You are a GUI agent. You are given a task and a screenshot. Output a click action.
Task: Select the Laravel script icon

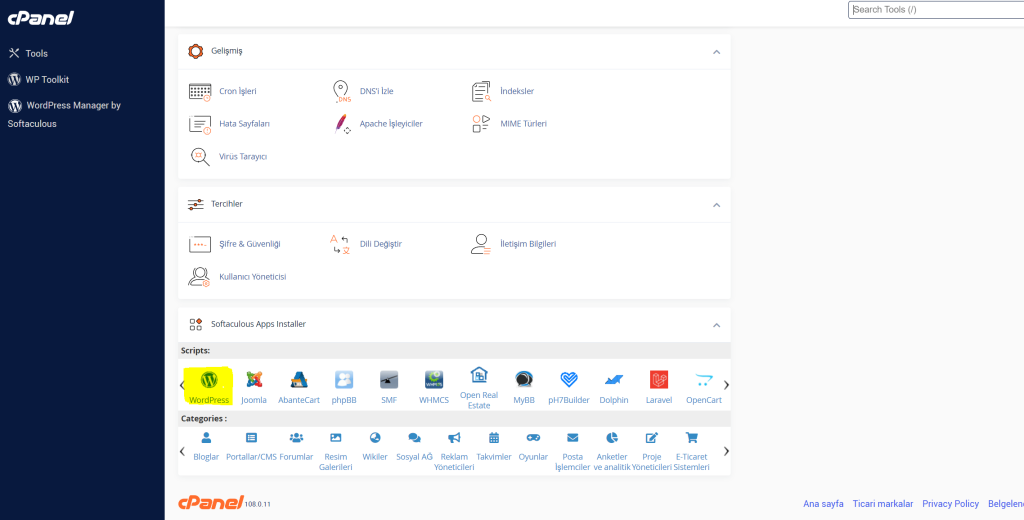[659, 380]
